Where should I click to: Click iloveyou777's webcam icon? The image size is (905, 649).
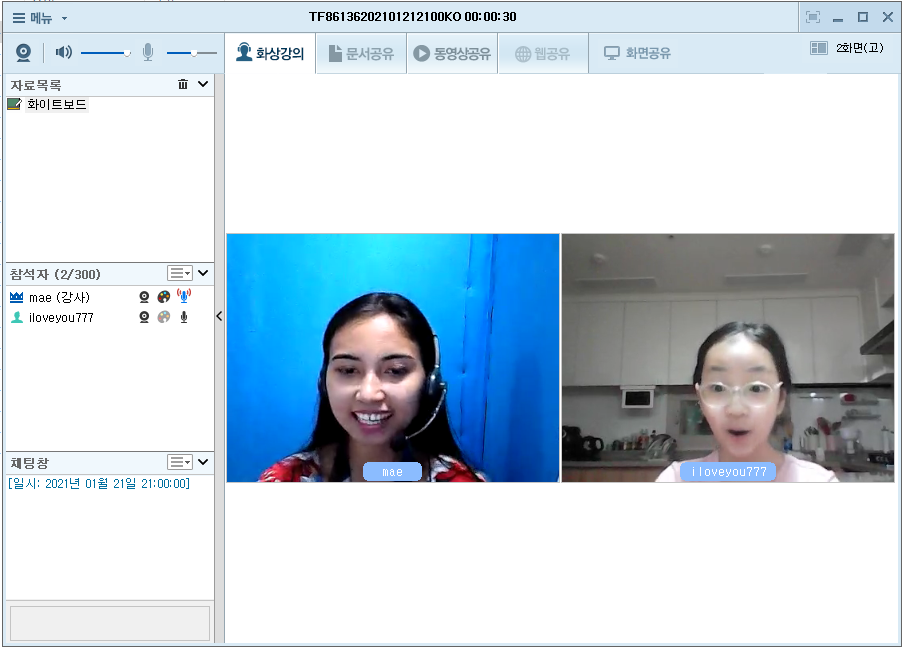[144, 317]
